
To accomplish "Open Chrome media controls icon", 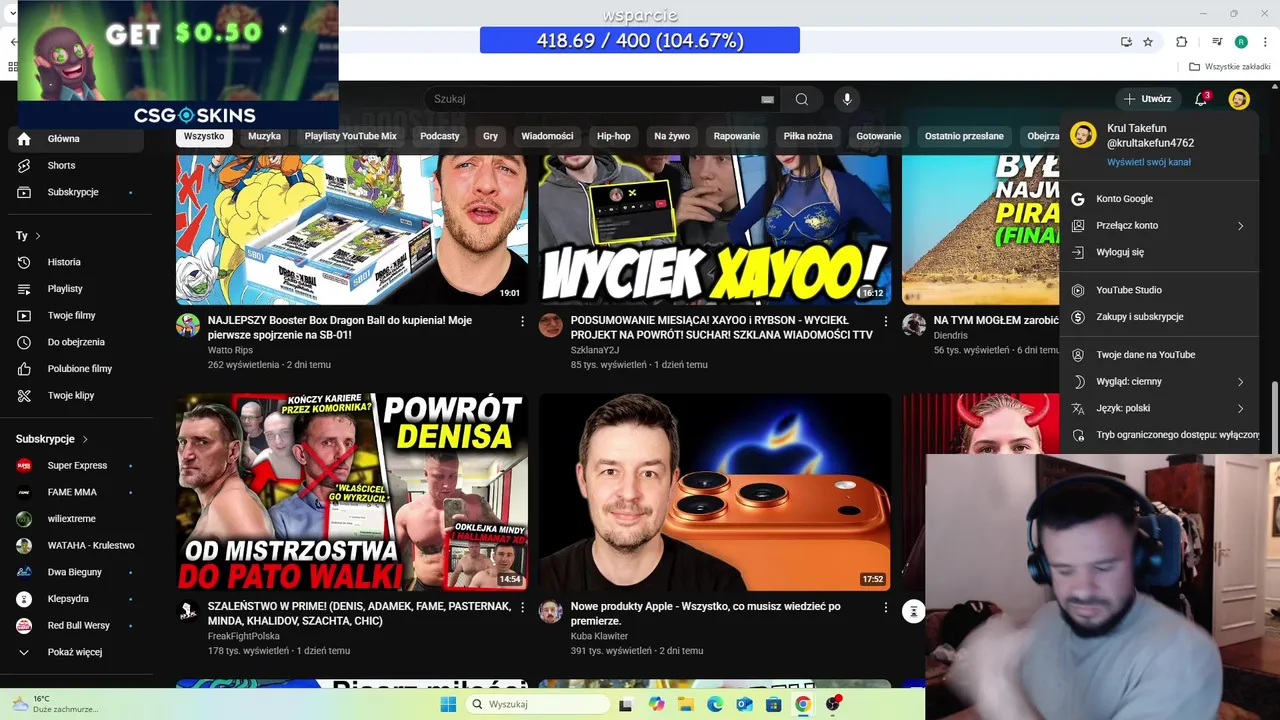I will pyautogui.click(x=1217, y=42).
